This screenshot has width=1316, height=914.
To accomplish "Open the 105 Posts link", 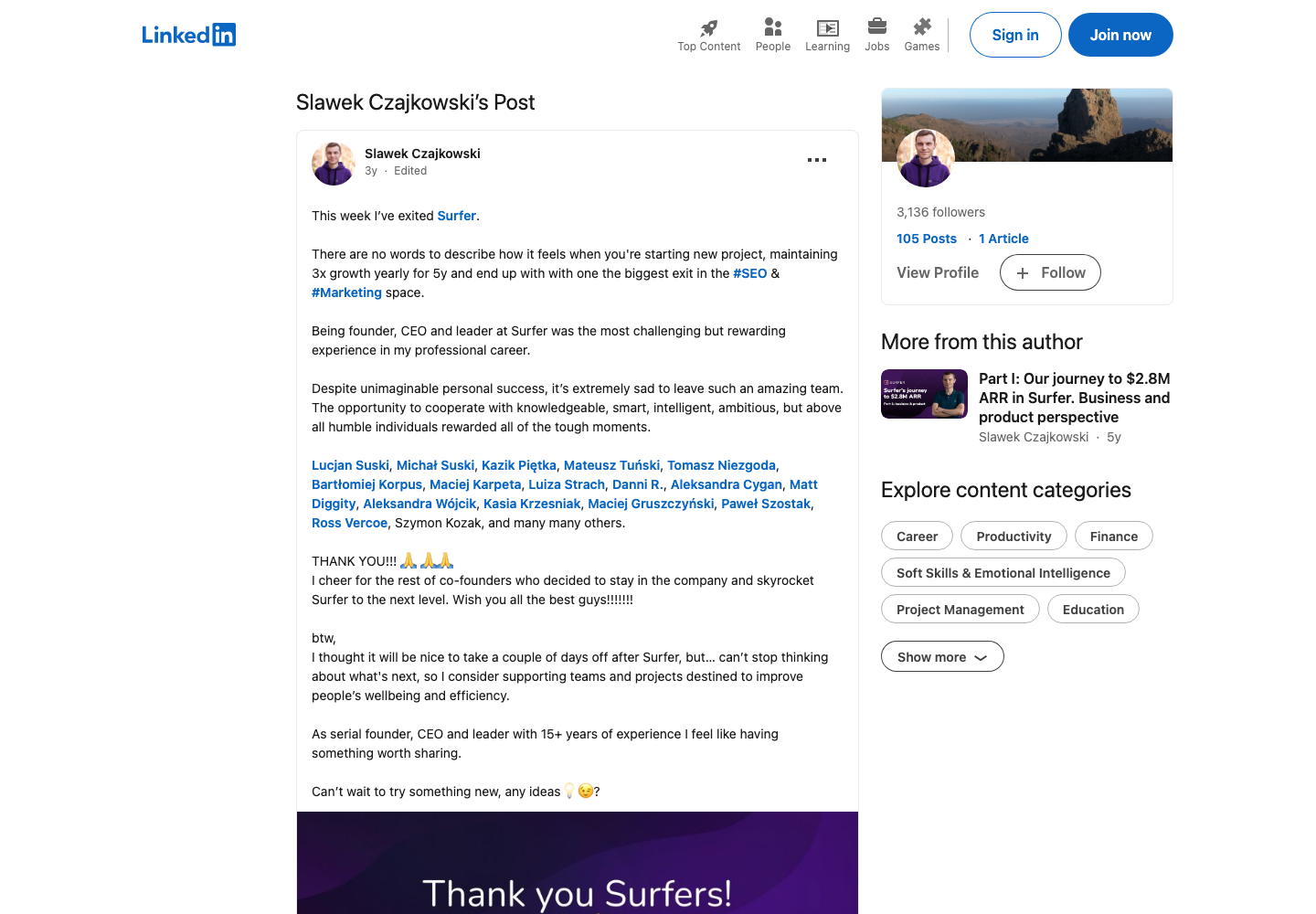I will tap(927, 239).
